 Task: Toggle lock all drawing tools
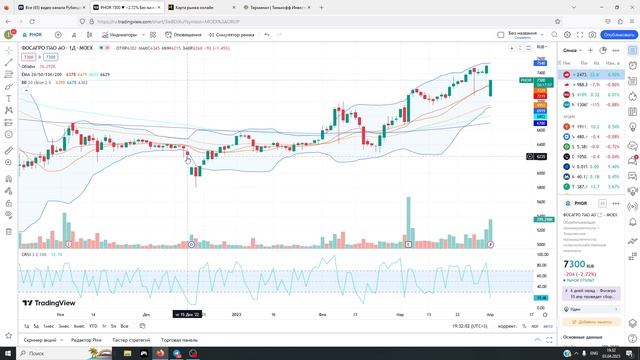click(x=9, y=203)
